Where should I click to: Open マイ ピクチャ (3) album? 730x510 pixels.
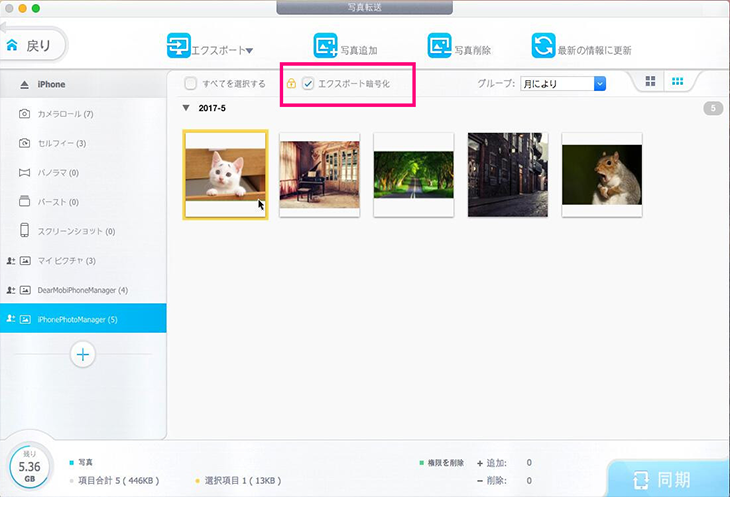click(x=83, y=261)
